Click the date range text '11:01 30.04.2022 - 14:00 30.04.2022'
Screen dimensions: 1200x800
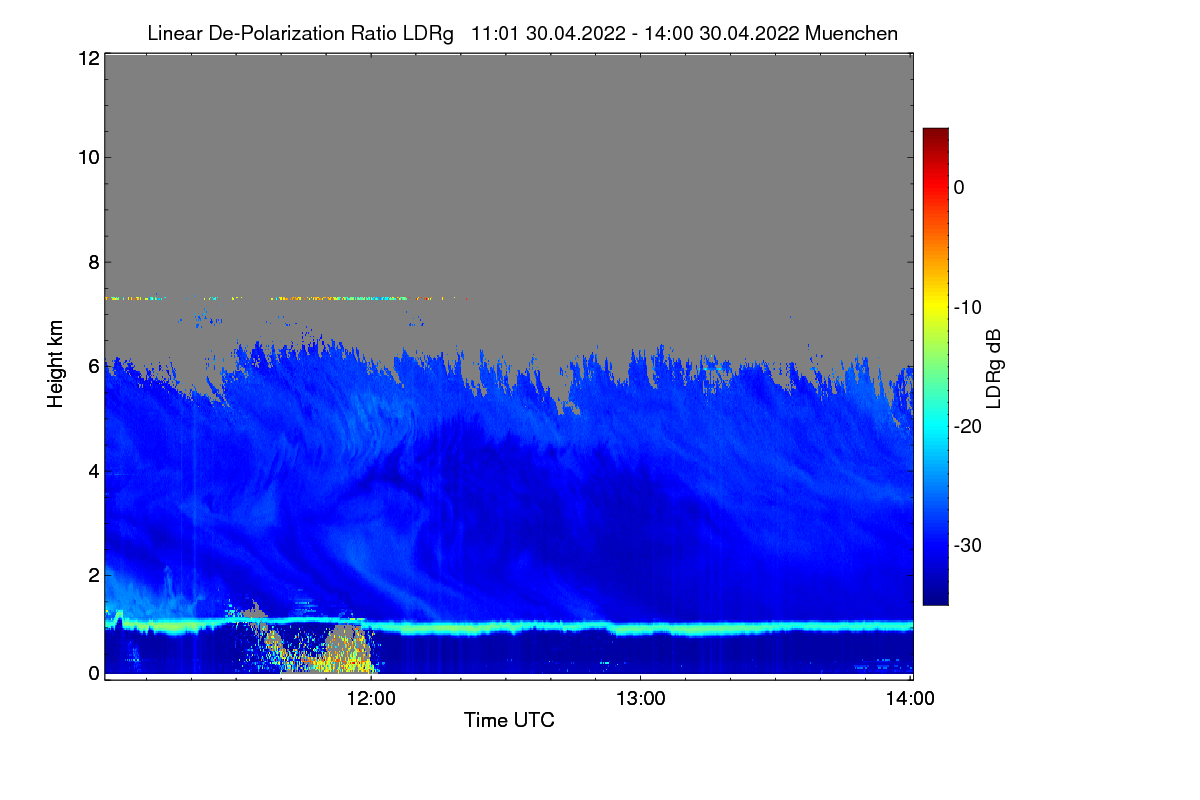click(634, 33)
